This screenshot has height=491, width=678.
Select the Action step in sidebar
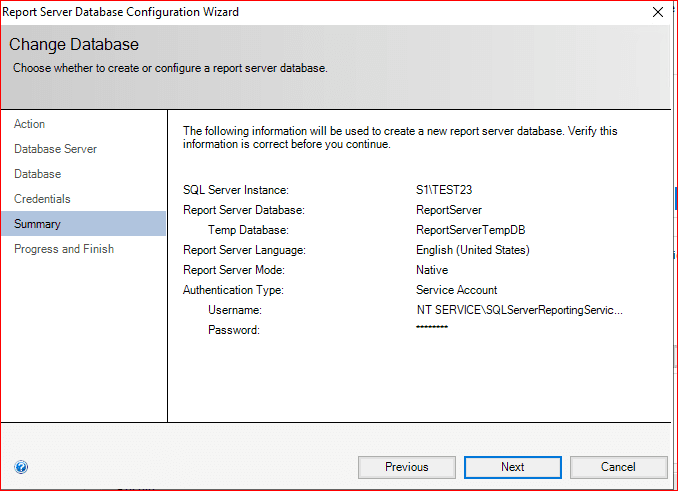30,124
